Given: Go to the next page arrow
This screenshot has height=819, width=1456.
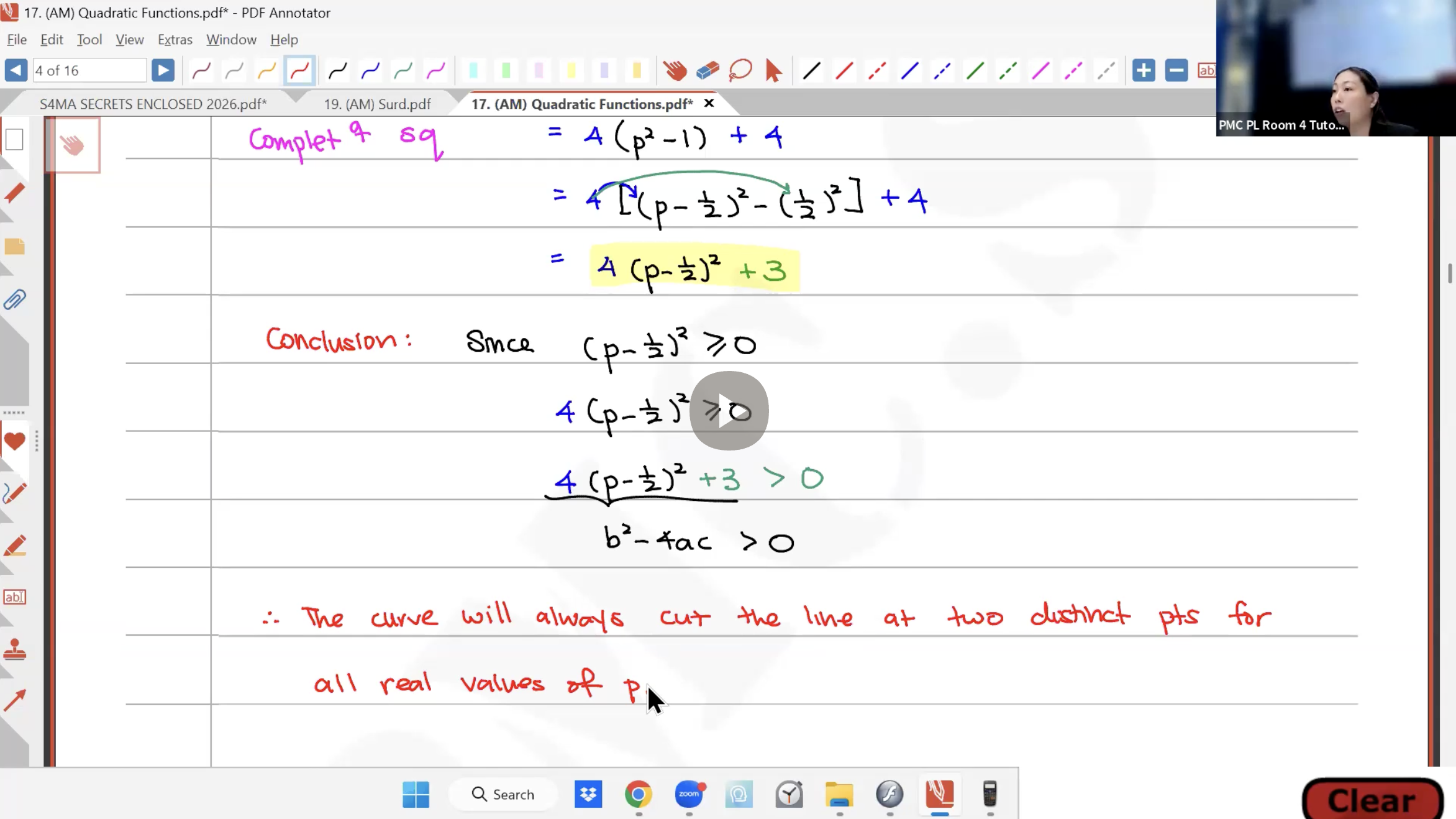Looking at the screenshot, I should point(163,70).
